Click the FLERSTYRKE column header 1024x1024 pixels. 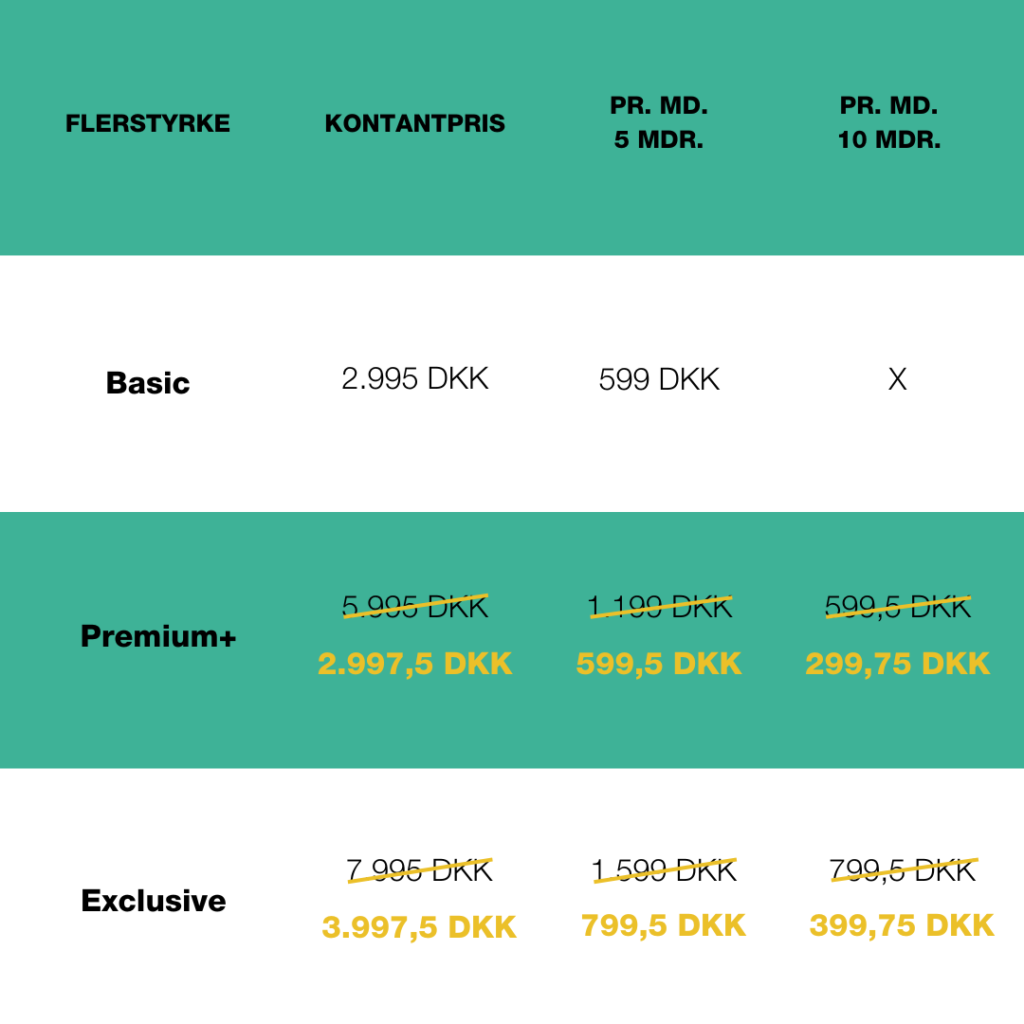click(148, 123)
